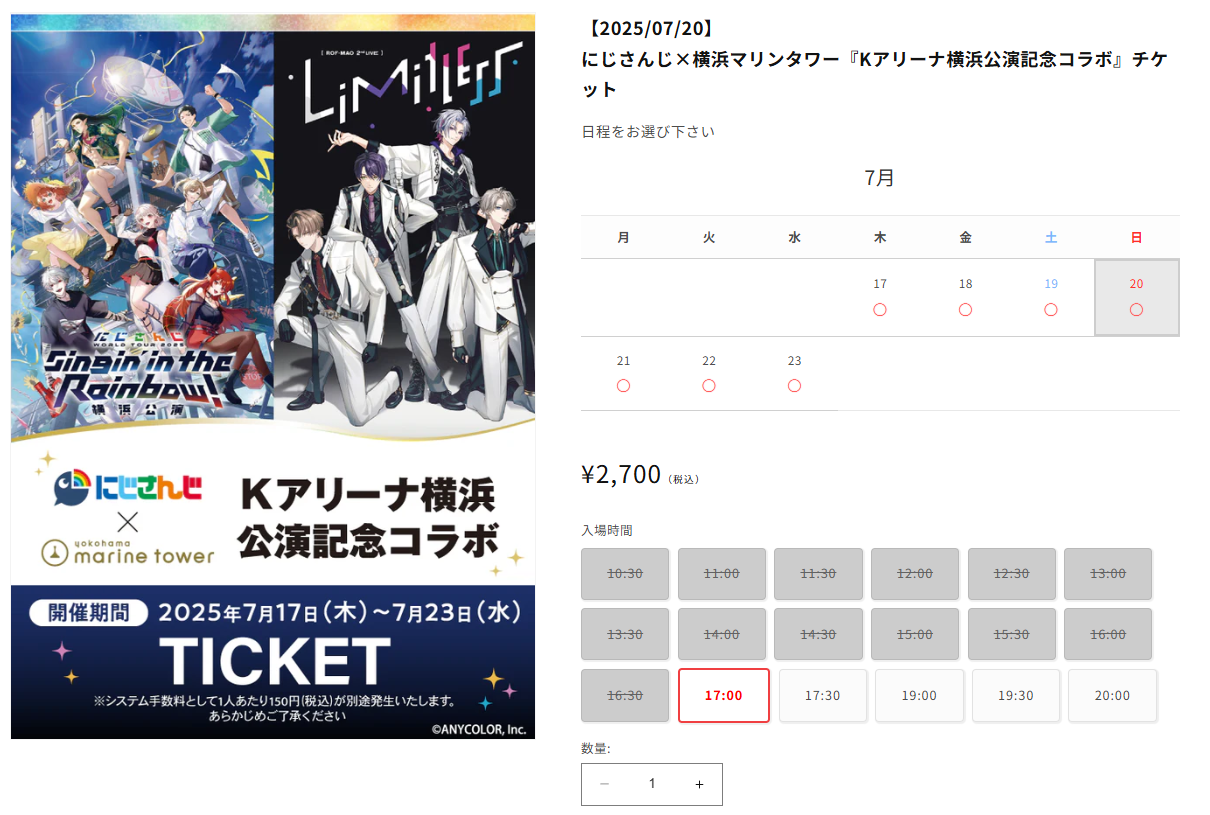Click the sold-out 13:00 time button

click(x=1108, y=574)
